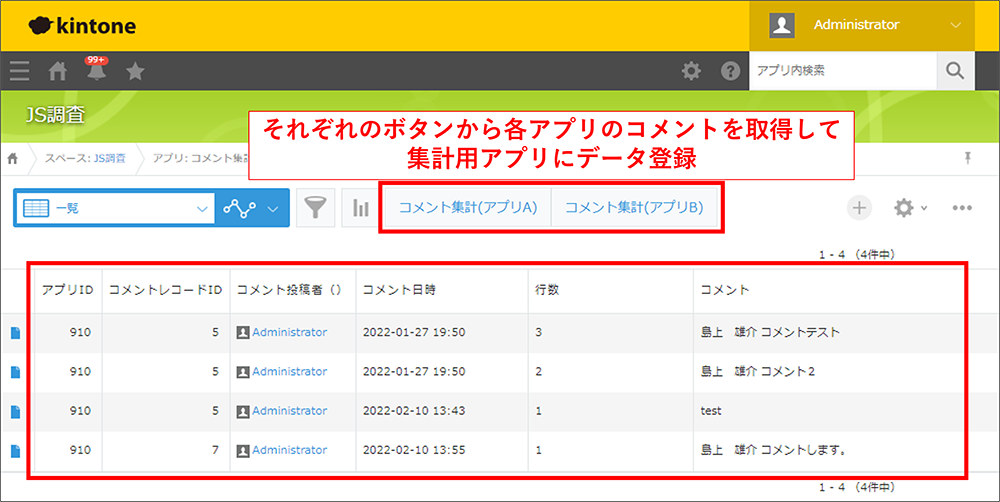Click the search magnifier button

(x=955, y=71)
